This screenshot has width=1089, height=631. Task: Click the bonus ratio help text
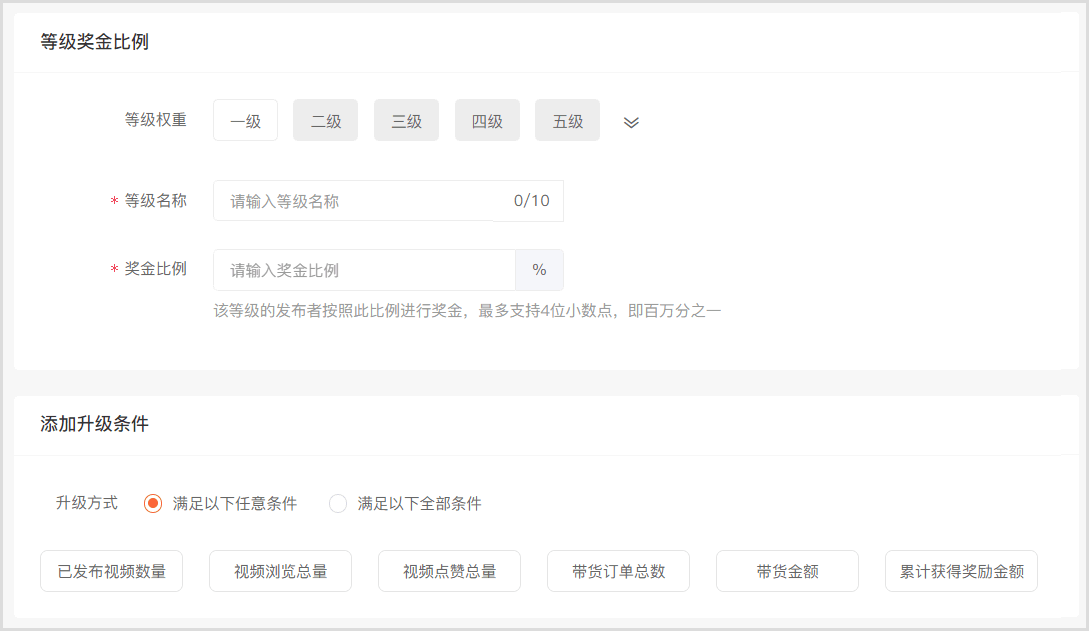pos(467,311)
